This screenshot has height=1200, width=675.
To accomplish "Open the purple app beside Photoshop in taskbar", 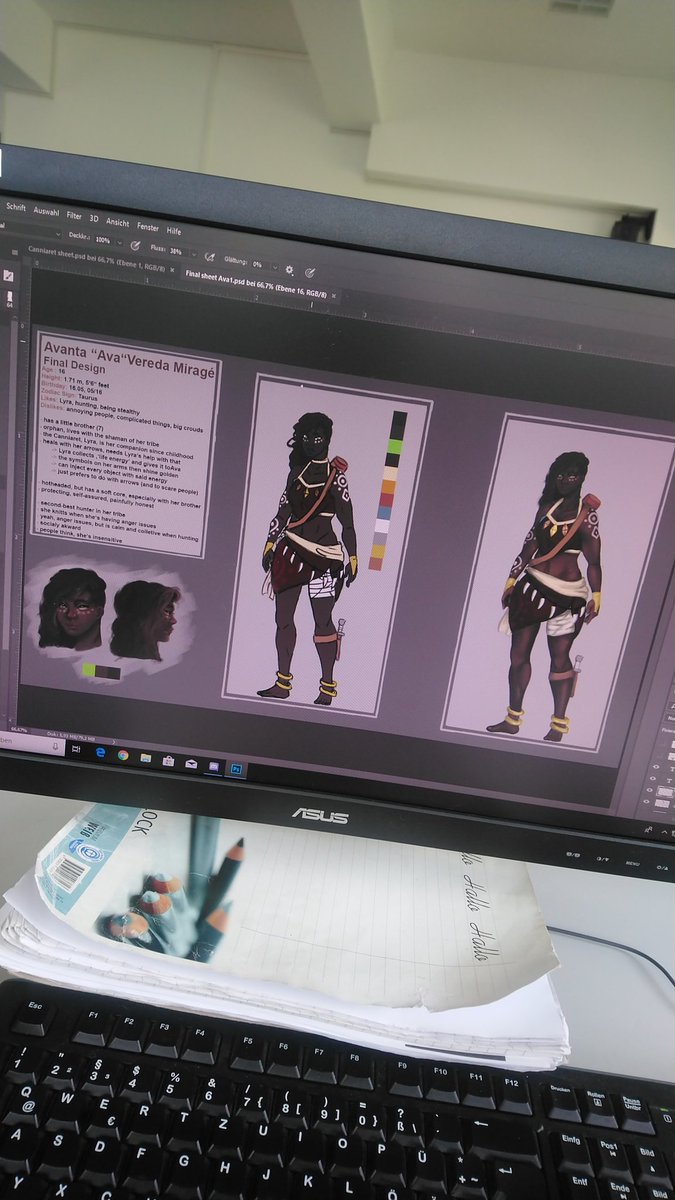I will coord(213,766).
